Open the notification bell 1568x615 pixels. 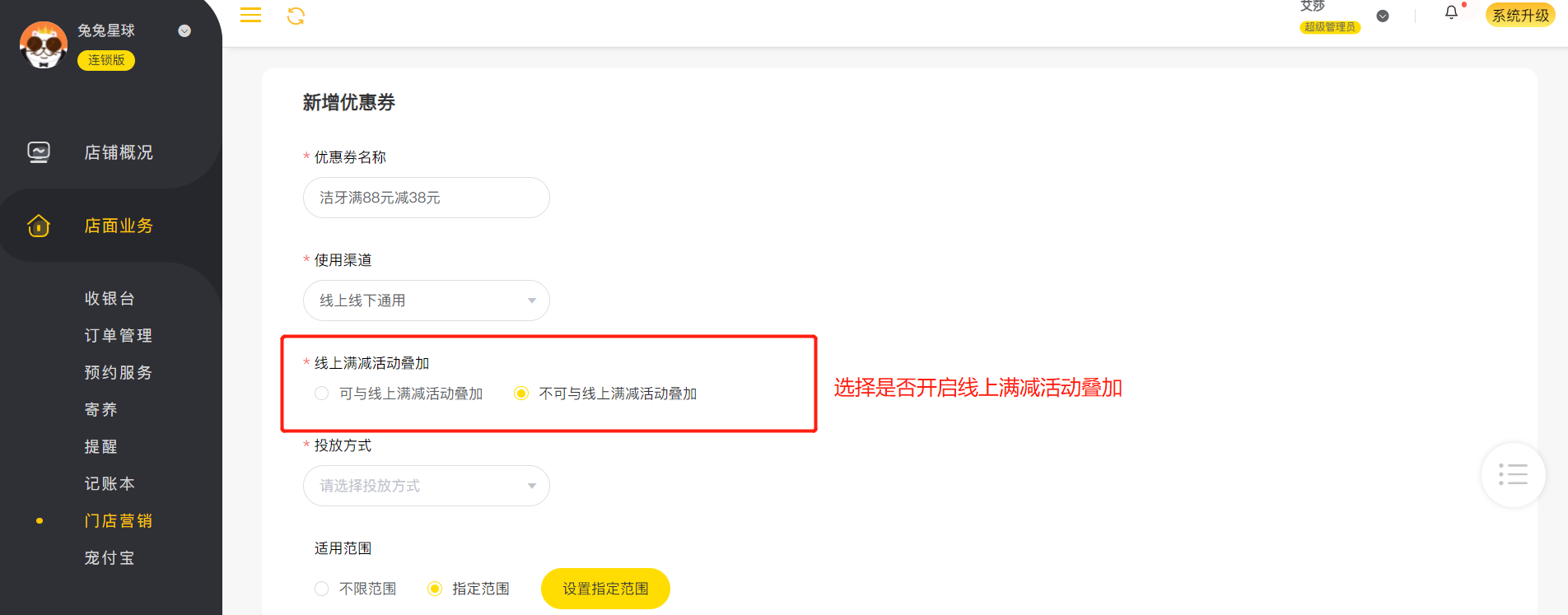coord(1451,12)
